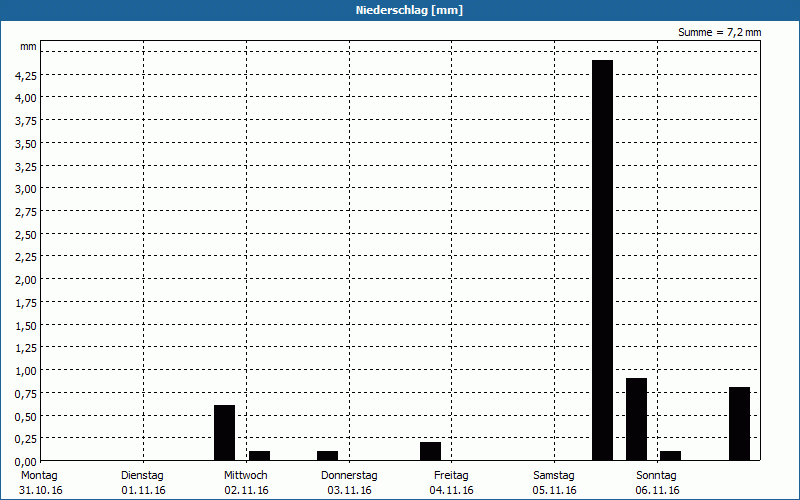The height and width of the screenshot is (500, 800).
Task: Click the date 05.11.16
Action: tap(555, 491)
